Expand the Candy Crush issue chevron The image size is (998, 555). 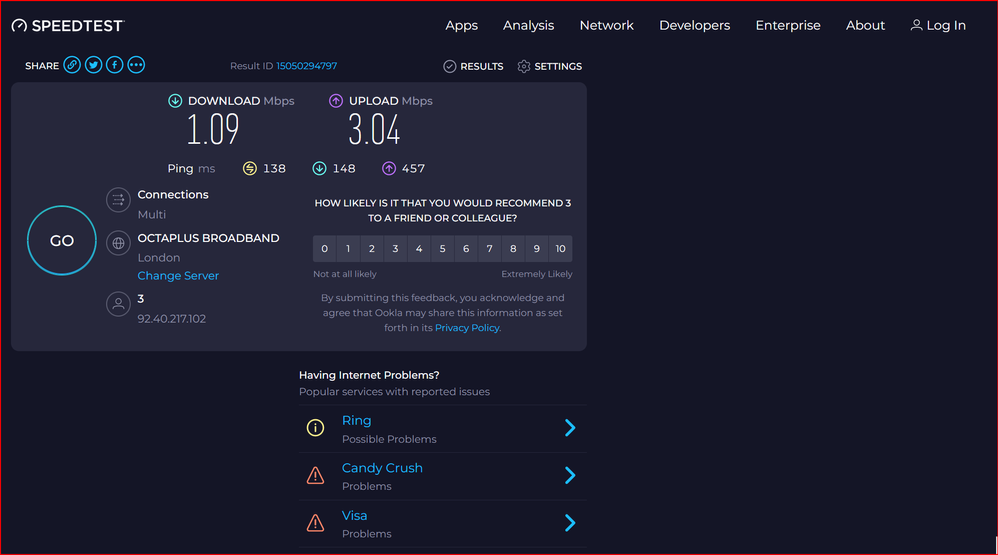pyautogui.click(x=570, y=475)
